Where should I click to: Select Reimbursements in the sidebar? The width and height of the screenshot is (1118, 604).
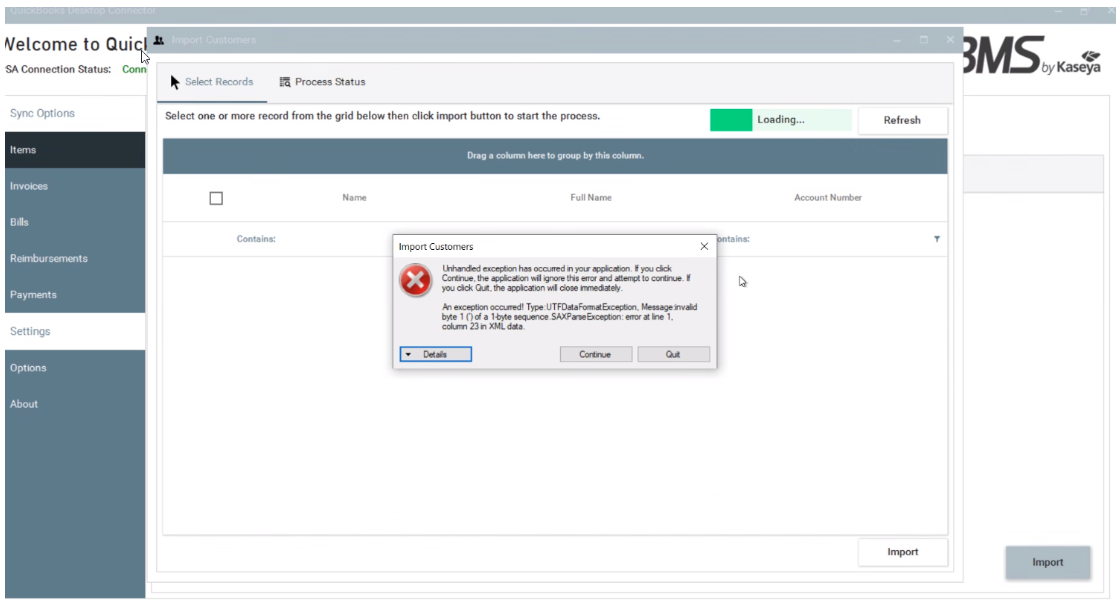(75, 258)
